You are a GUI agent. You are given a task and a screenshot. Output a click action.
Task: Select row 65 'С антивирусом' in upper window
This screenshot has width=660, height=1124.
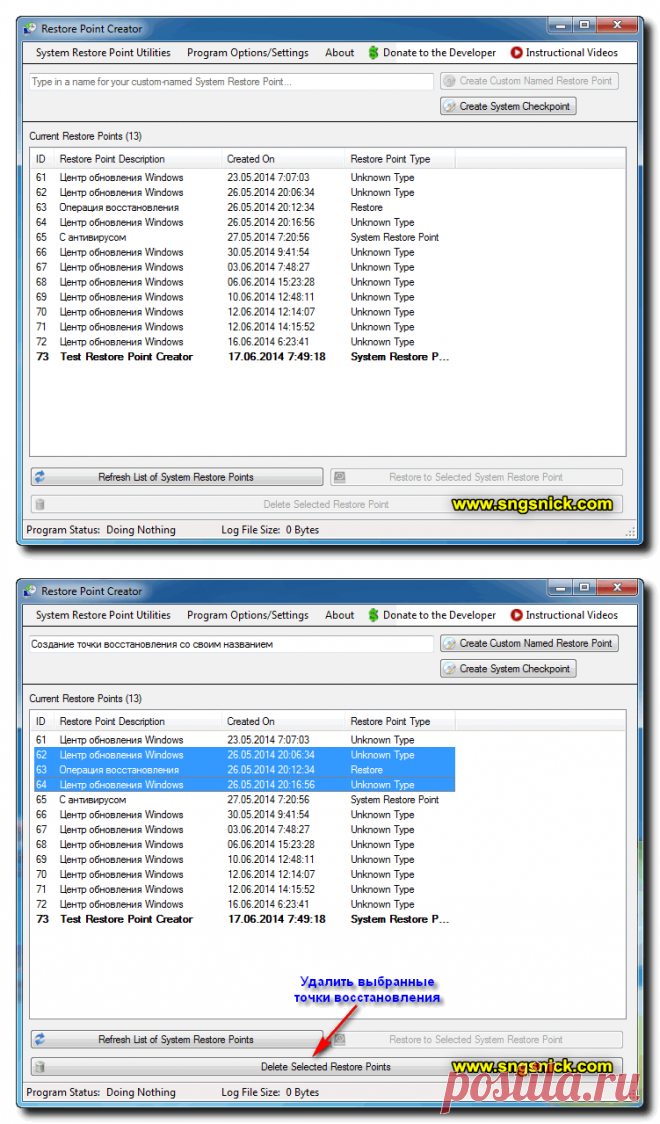pos(244,237)
